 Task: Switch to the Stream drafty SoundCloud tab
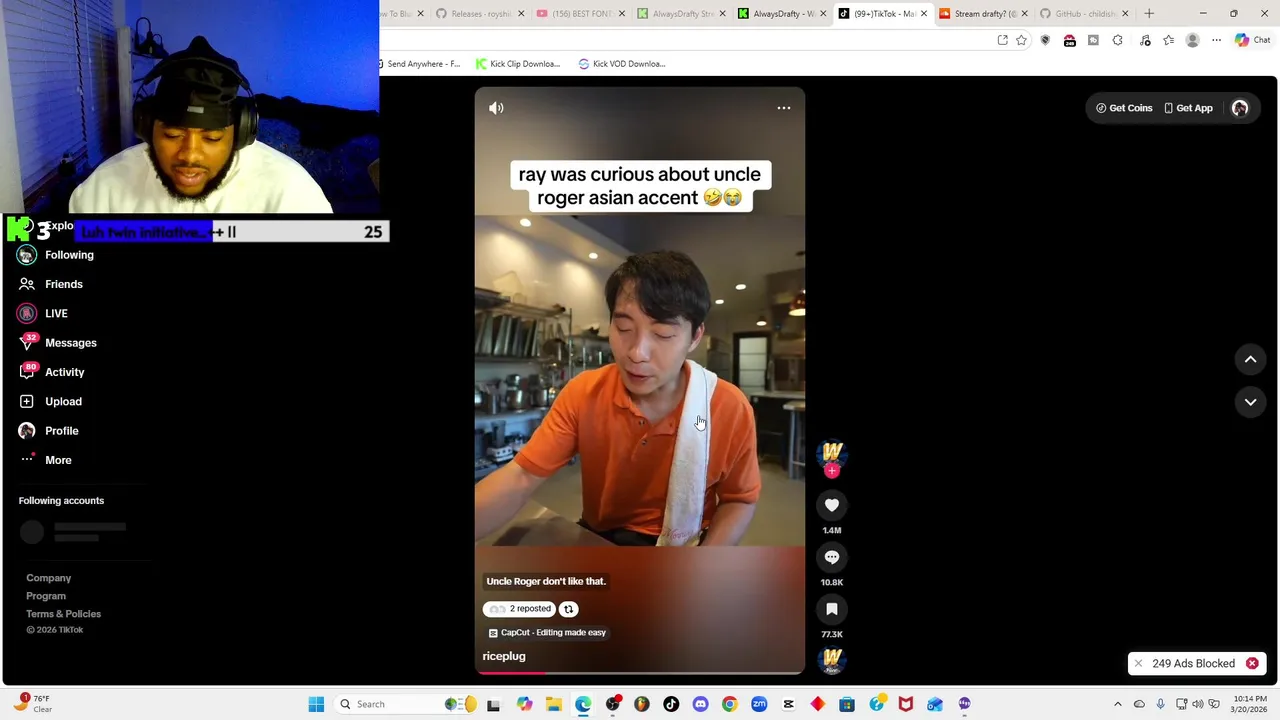pos(984,14)
